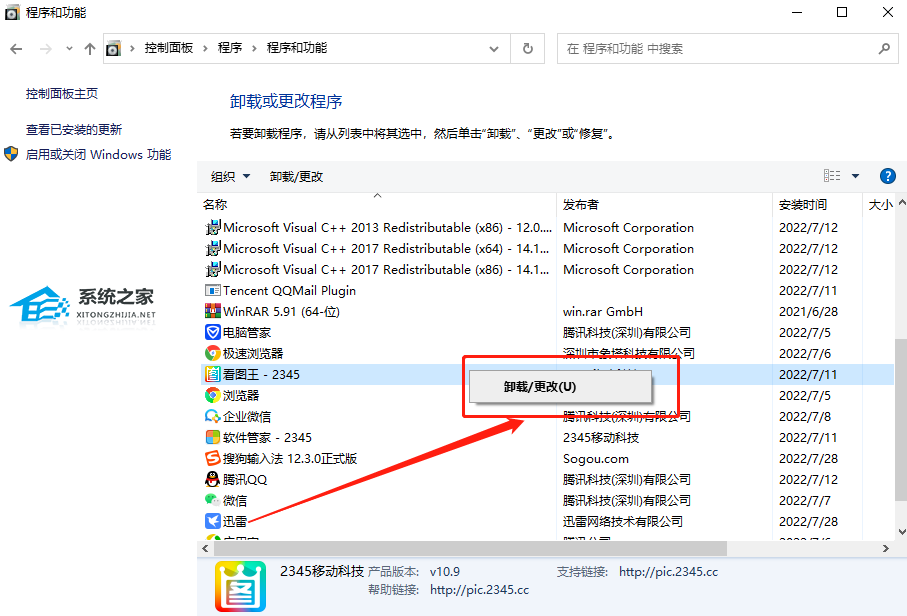907x616 pixels.
Task: Select 控制面板 in the breadcrumb path
Action: coord(168,48)
